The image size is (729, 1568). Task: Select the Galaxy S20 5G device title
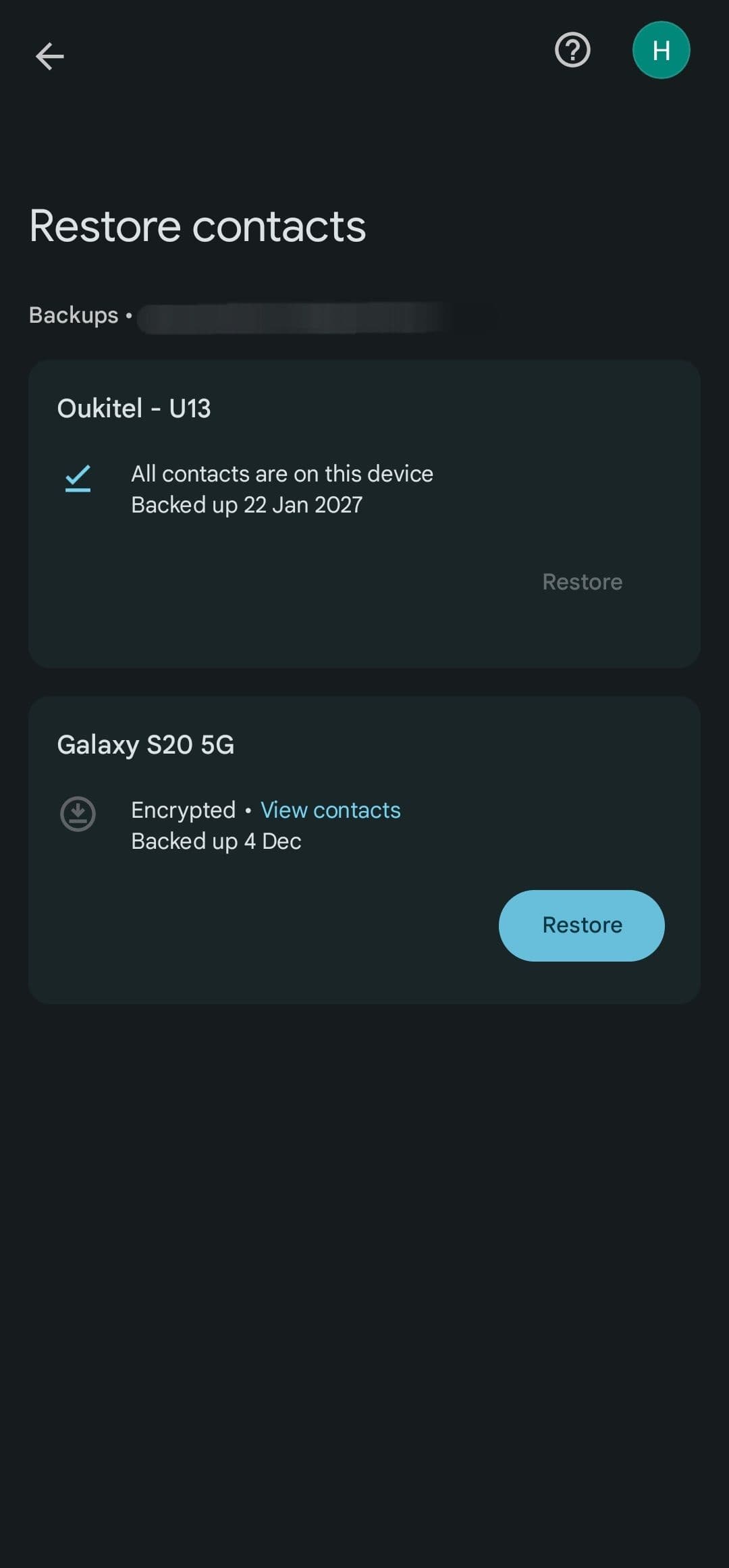tap(145, 745)
